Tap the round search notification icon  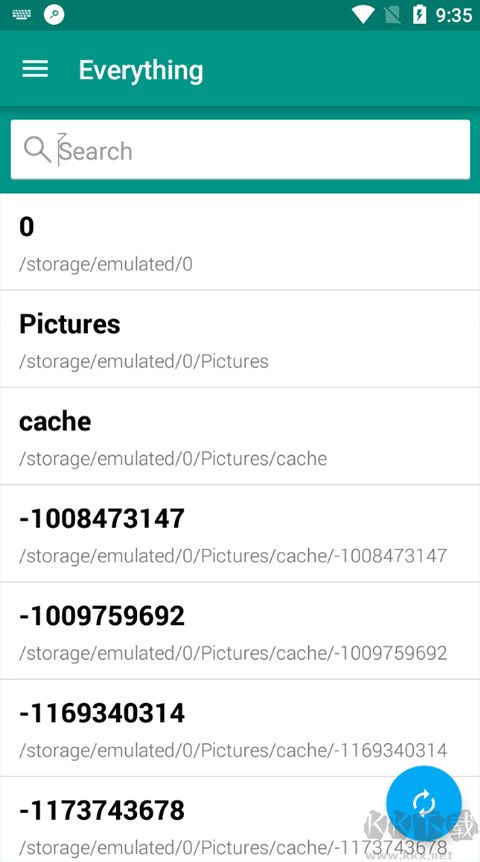[54, 15]
